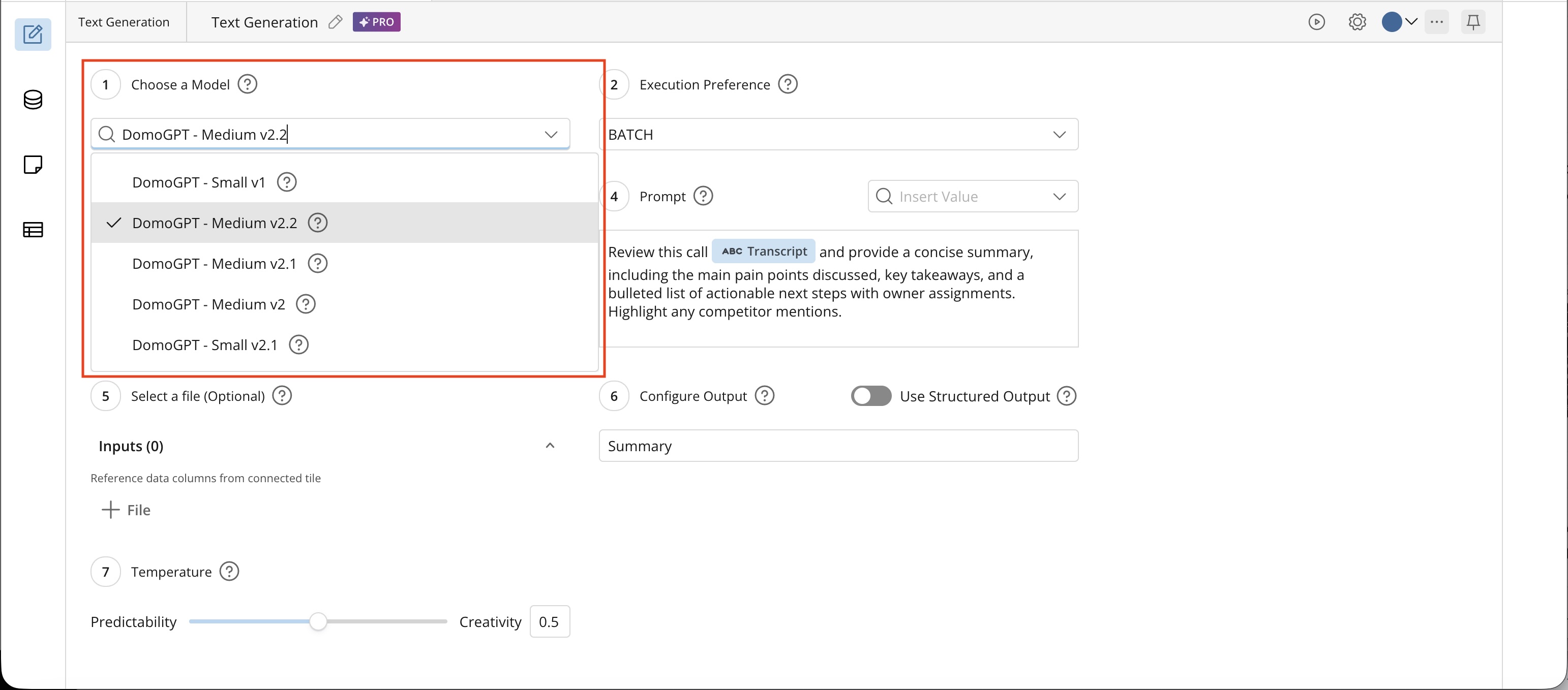Open the edit pencil sidebar icon
1568x690 pixels.
33,34
